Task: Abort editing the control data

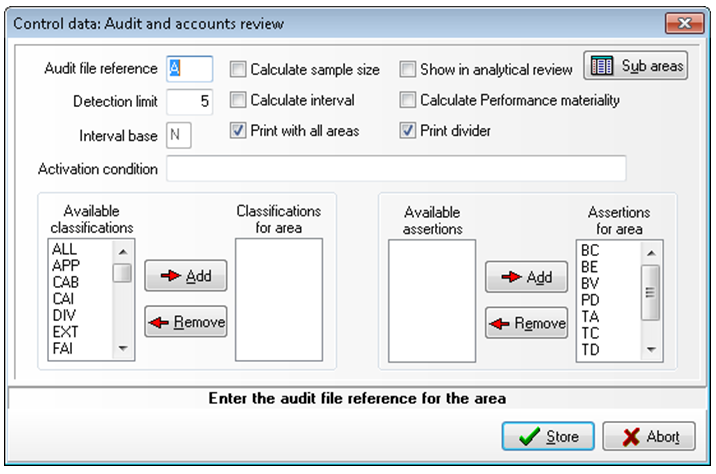Action: (x=649, y=437)
